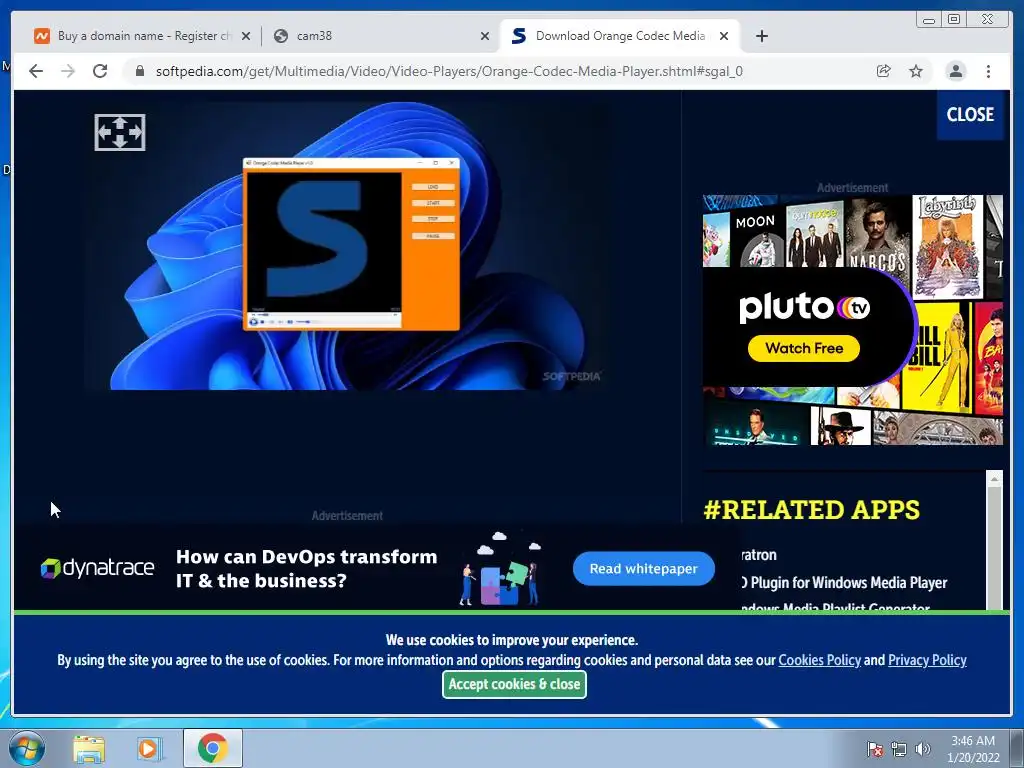The width and height of the screenshot is (1024, 768).
Task: Reload the Softpedia page
Action: (100, 71)
